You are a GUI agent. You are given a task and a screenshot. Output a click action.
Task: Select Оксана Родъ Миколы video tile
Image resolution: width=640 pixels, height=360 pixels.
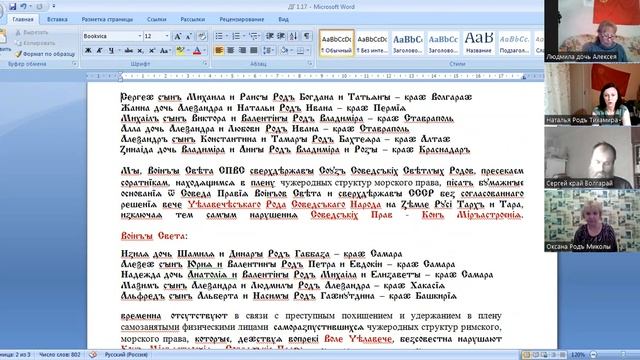coord(592,220)
